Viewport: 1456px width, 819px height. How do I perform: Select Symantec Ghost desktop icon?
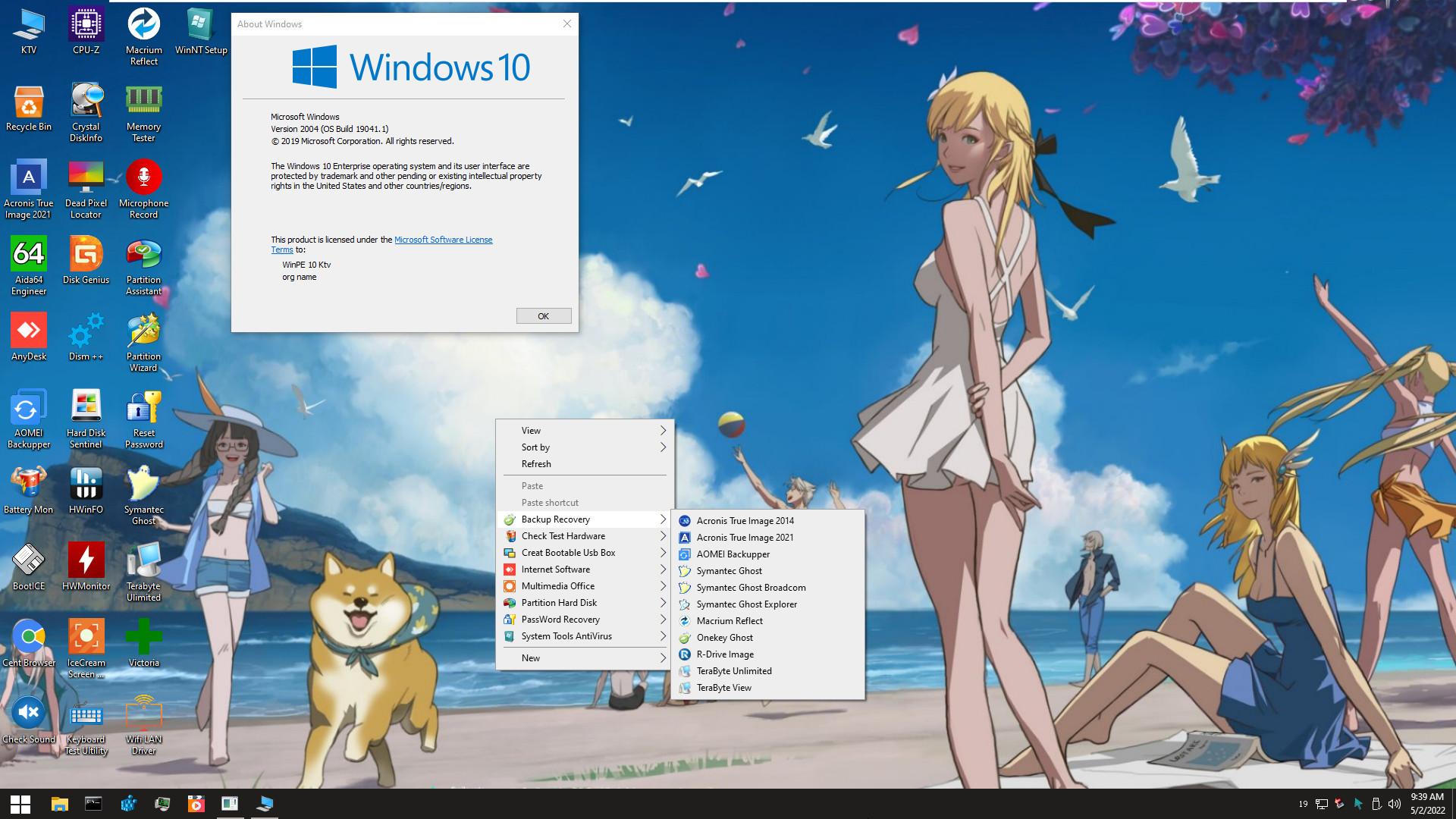coord(143,496)
